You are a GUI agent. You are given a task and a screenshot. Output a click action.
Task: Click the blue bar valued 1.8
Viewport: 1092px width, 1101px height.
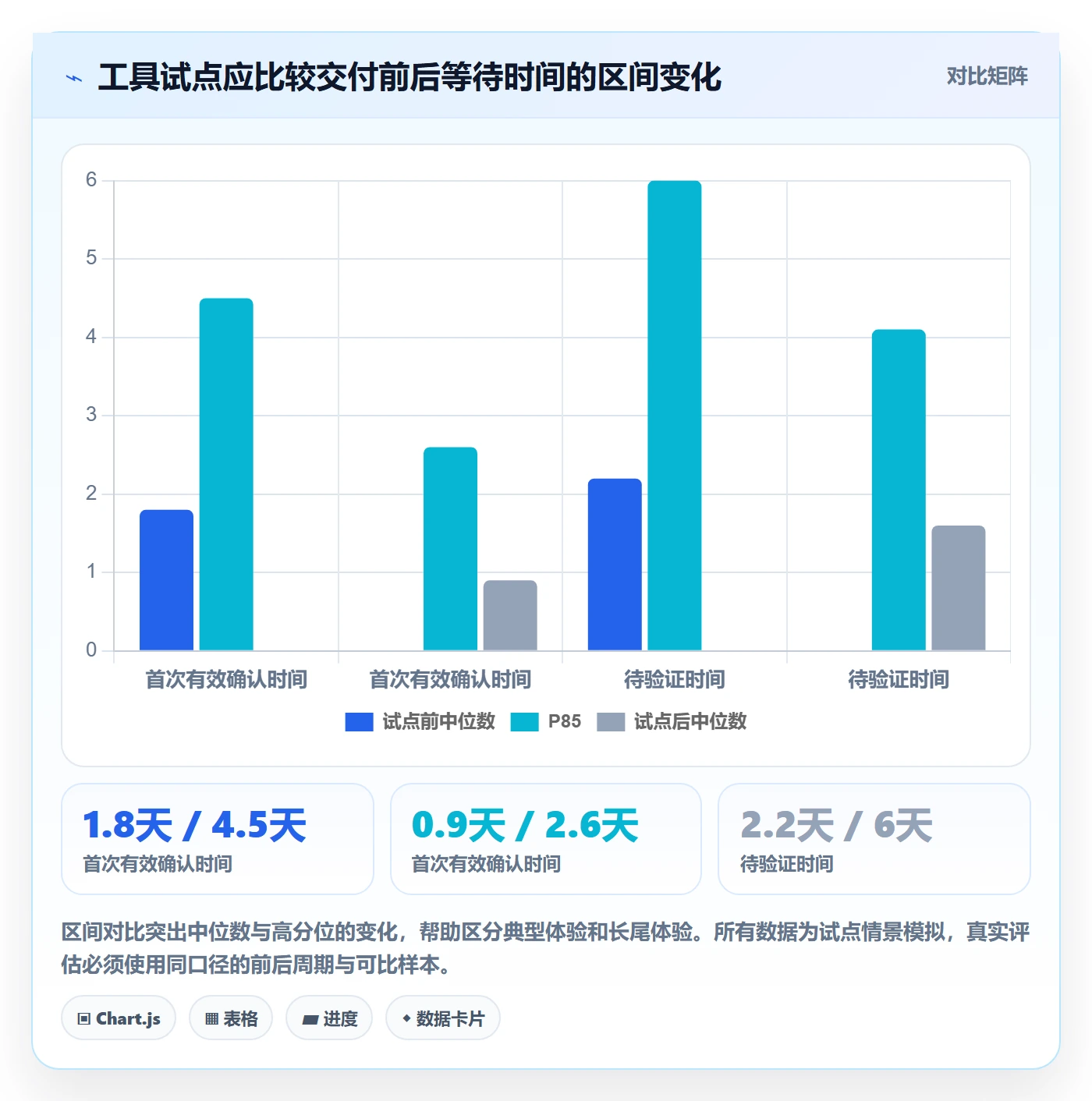pos(166,580)
